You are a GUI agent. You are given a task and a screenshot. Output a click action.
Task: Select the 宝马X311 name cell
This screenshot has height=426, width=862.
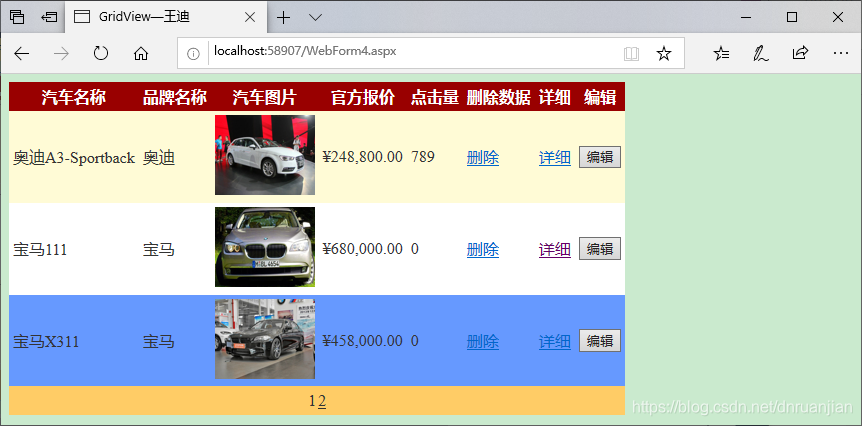click(x=46, y=342)
